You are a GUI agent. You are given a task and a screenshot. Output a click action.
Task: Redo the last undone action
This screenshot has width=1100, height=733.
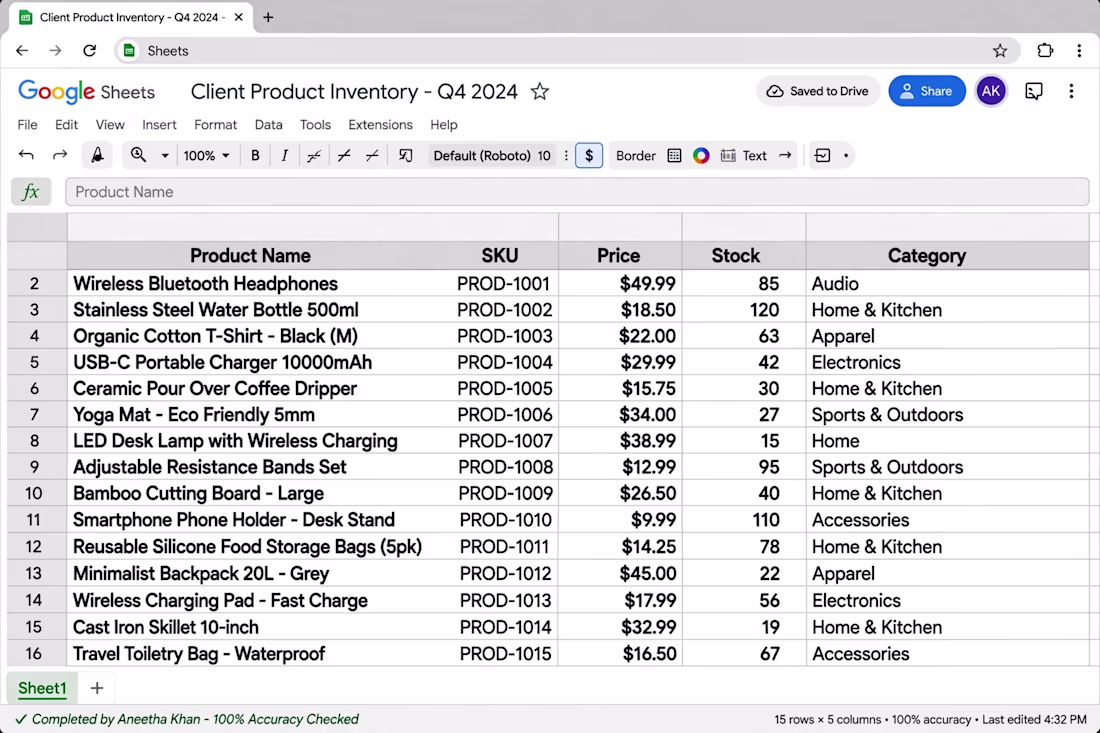pyautogui.click(x=60, y=155)
